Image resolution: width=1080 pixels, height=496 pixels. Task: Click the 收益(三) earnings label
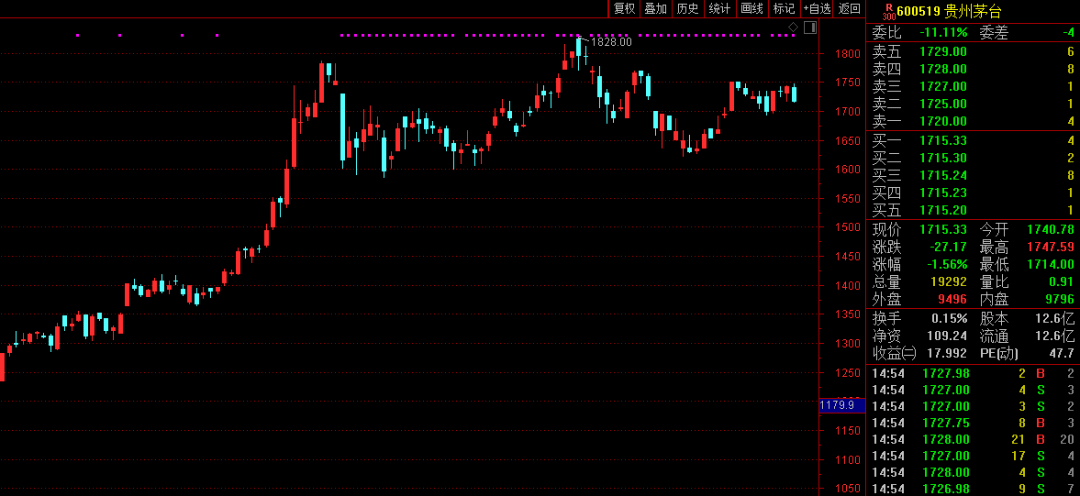[893, 353]
